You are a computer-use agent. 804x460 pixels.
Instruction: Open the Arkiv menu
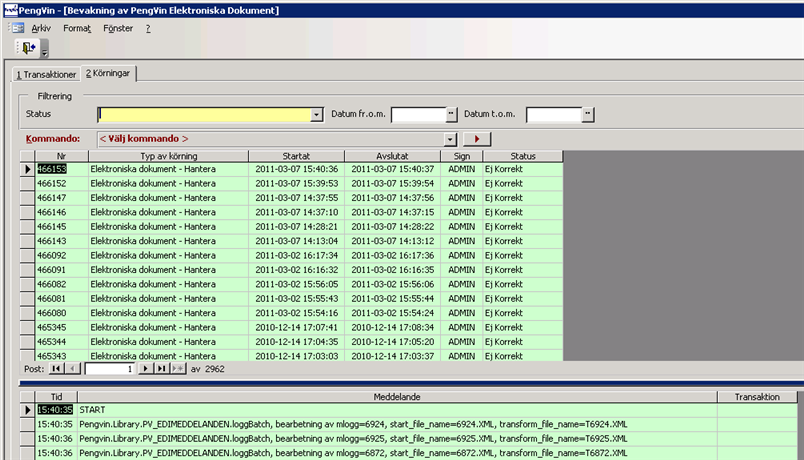pos(41,29)
